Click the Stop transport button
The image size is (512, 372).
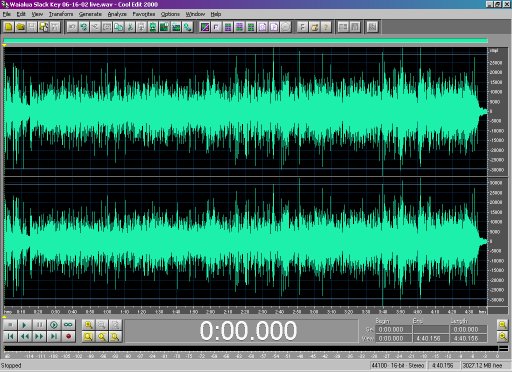click(x=10, y=324)
